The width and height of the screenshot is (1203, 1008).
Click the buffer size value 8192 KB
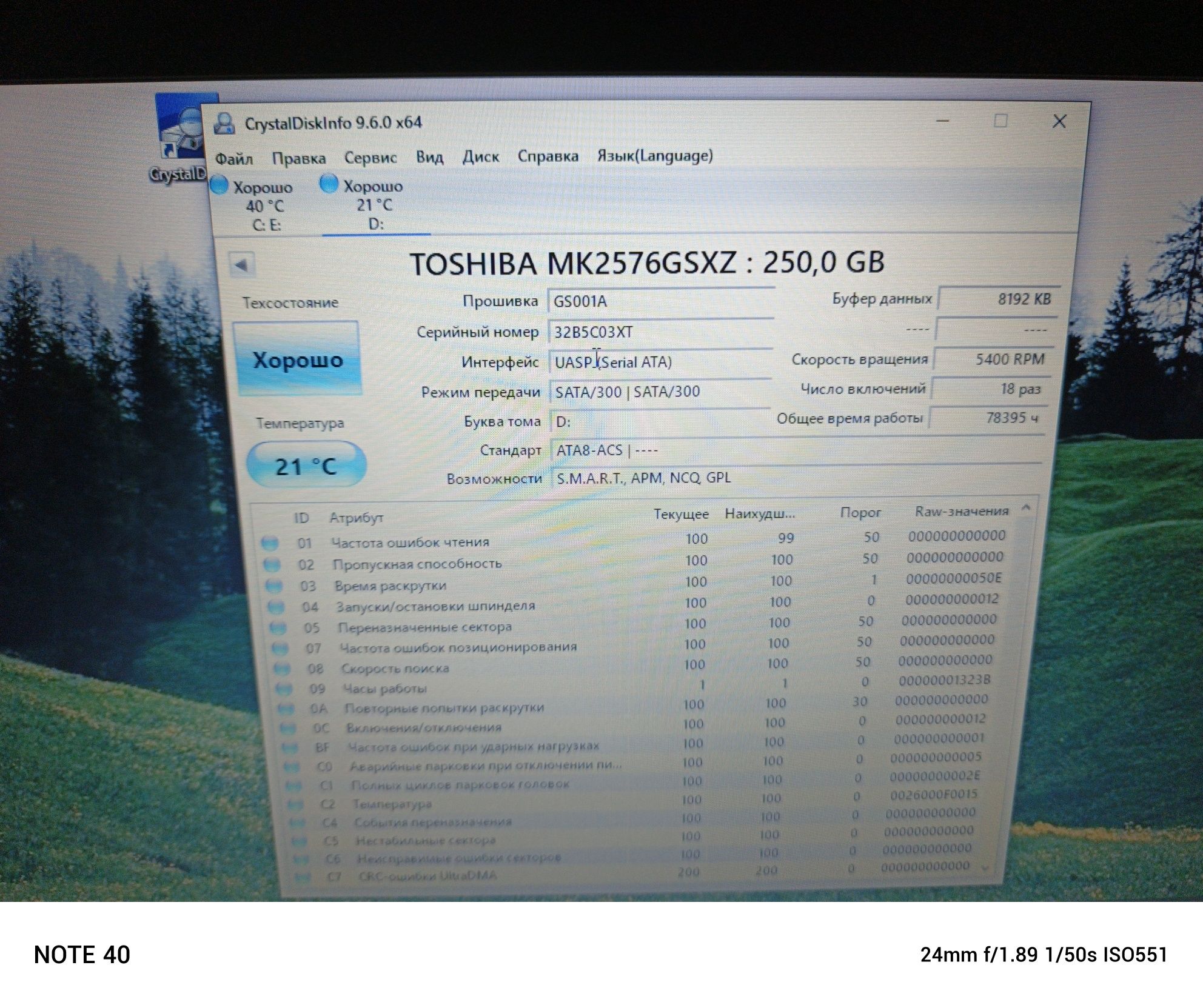(x=999, y=298)
